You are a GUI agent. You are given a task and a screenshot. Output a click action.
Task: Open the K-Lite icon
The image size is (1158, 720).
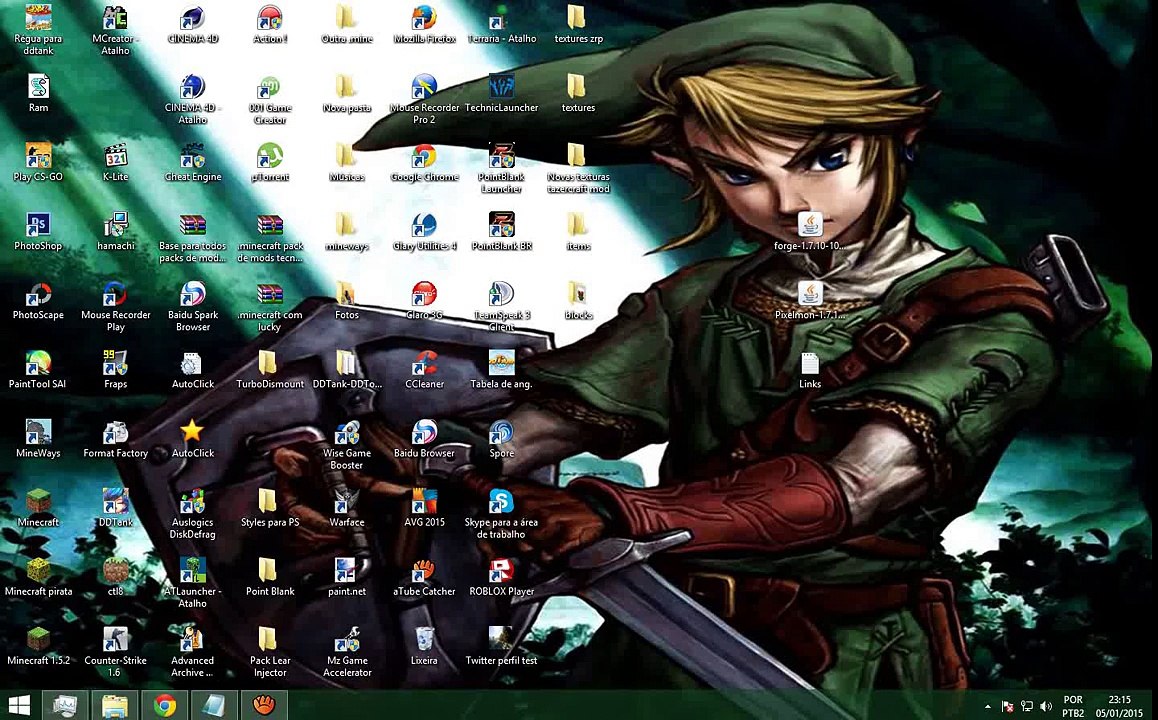point(115,156)
